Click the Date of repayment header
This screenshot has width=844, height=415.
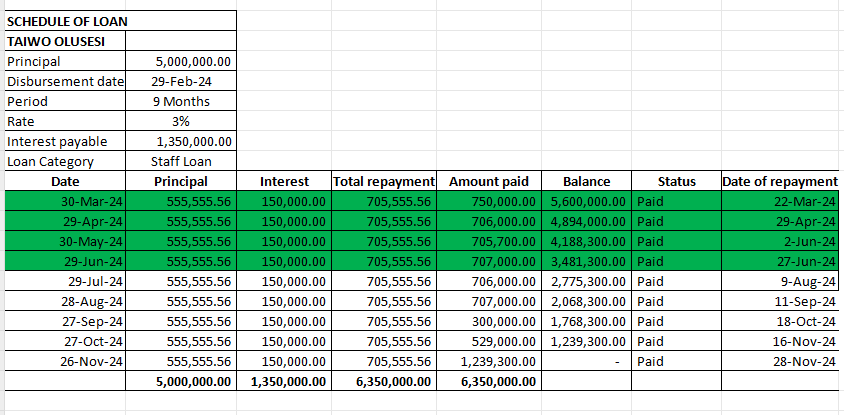point(780,181)
